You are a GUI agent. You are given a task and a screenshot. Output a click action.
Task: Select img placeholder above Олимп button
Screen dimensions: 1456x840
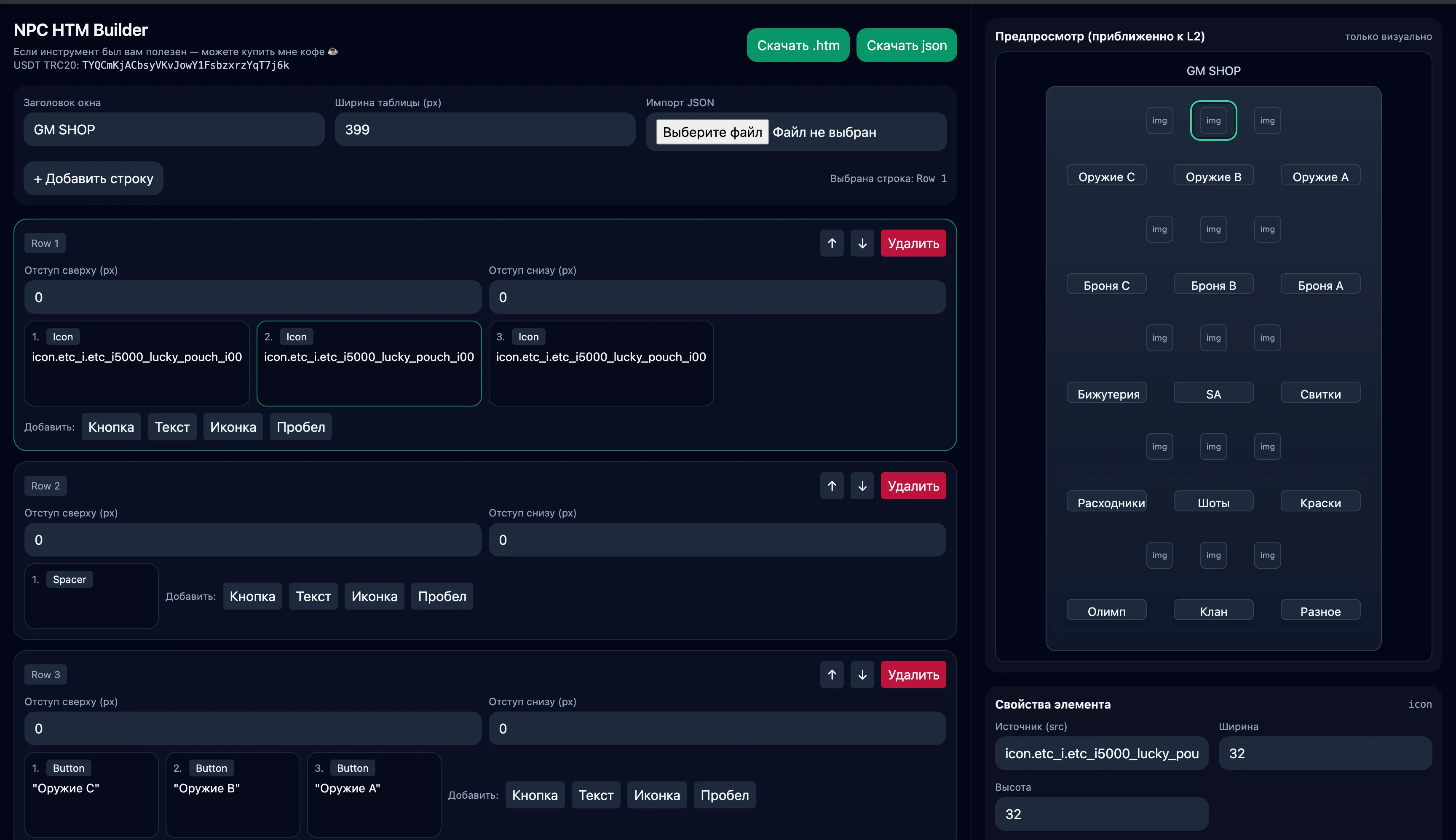click(1159, 555)
